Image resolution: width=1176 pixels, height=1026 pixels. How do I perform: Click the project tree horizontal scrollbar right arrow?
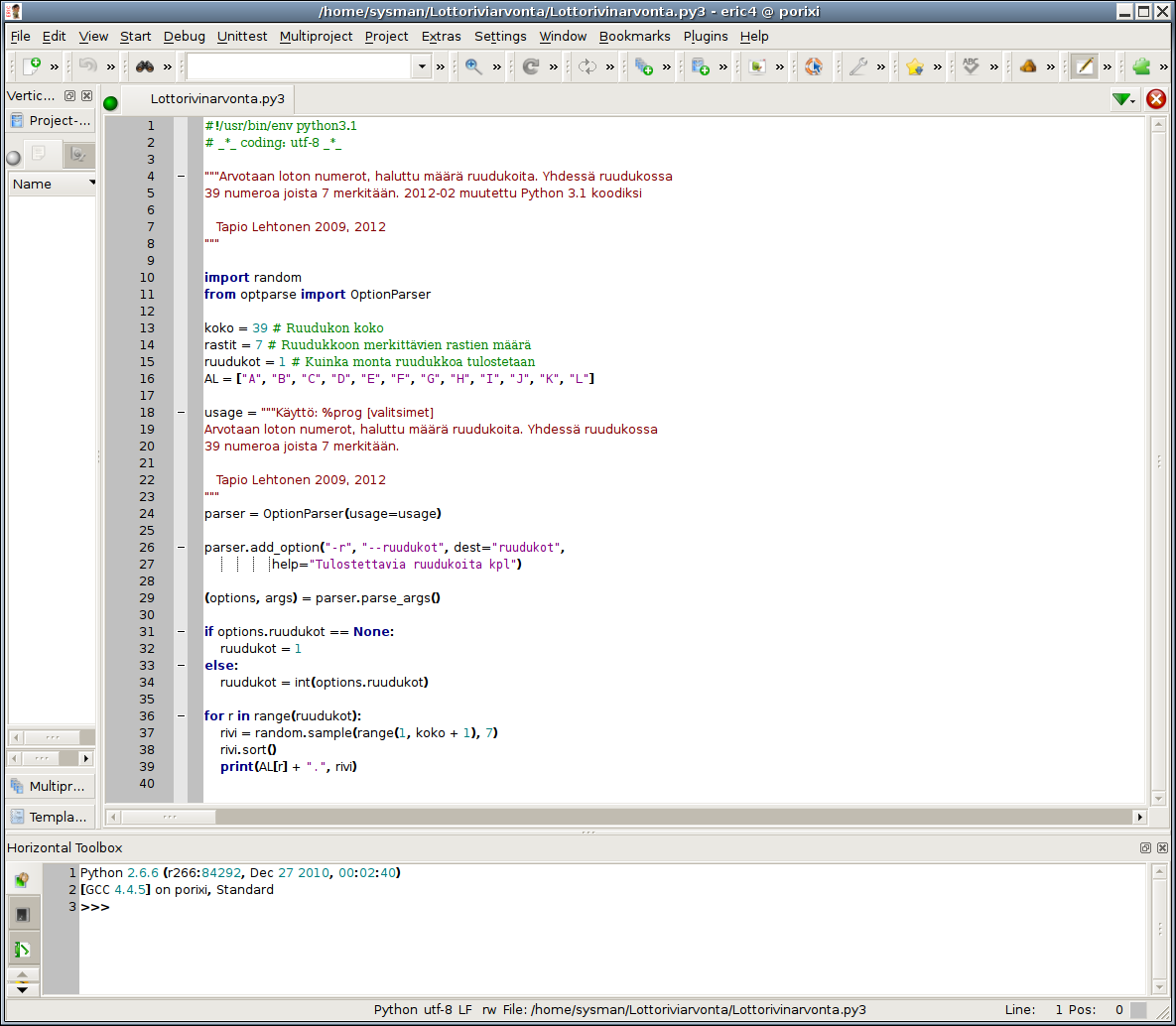tap(86, 758)
